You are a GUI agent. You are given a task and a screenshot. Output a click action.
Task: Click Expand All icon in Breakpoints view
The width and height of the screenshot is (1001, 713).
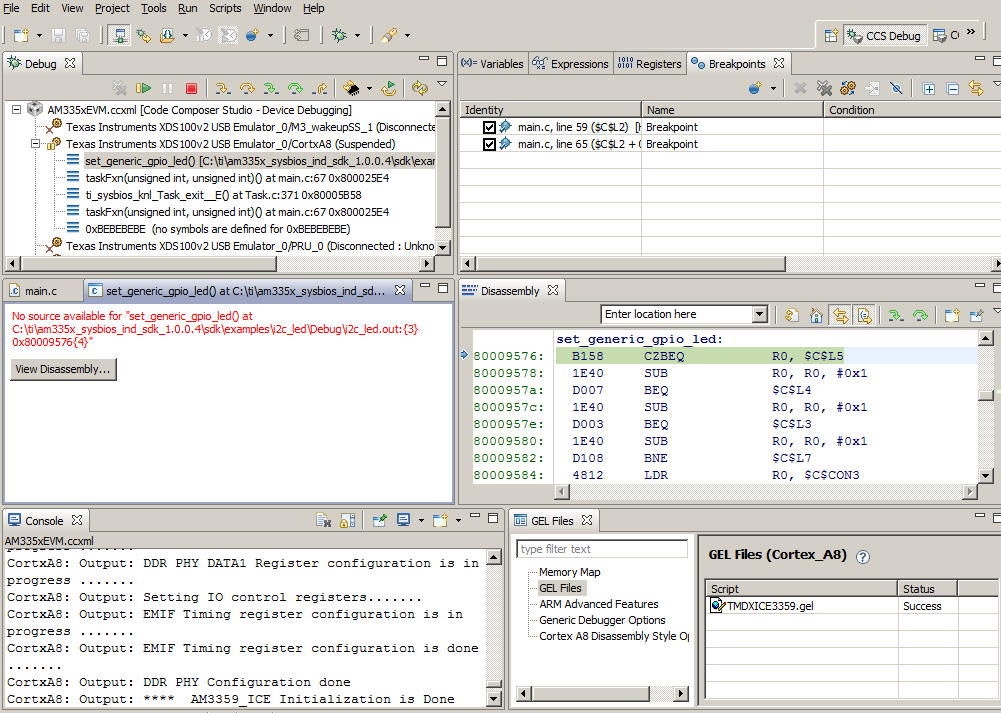pos(929,89)
